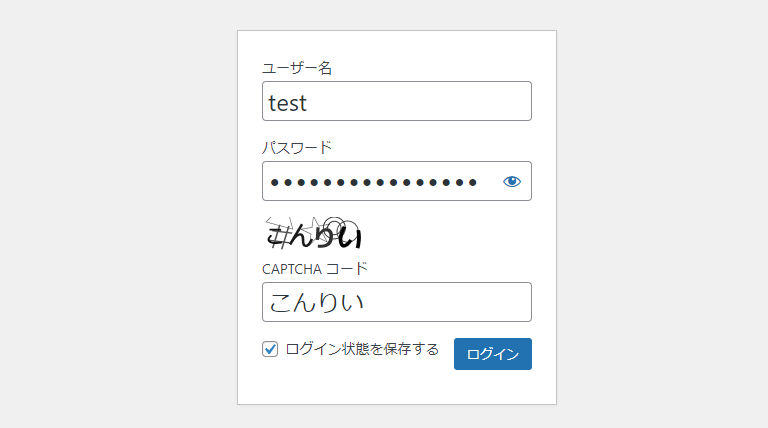
Task: Click the distorted CAPTCHA image
Action: (x=313, y=234)
